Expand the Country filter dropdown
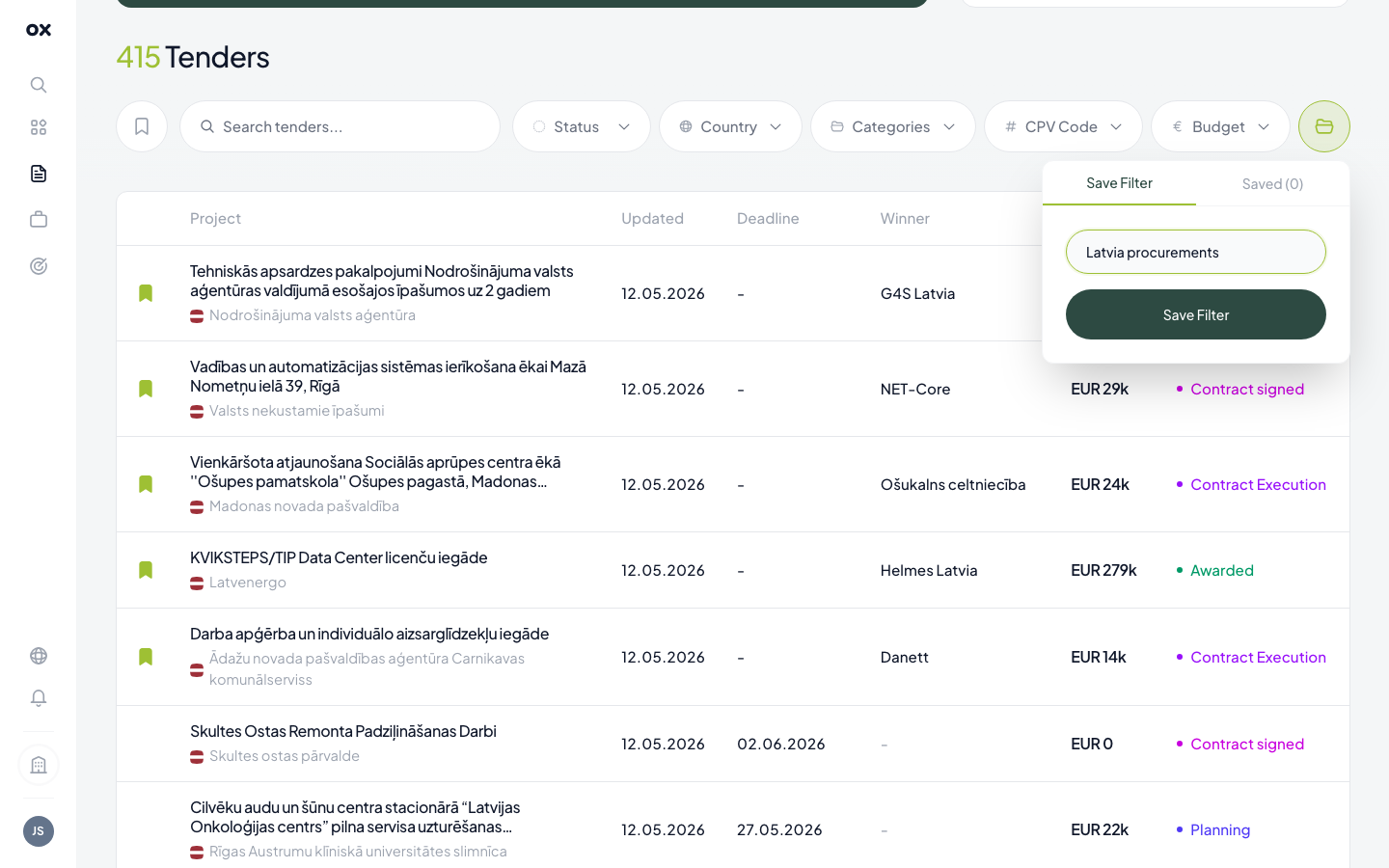The image size is (1389, 868). pos(730,126)
